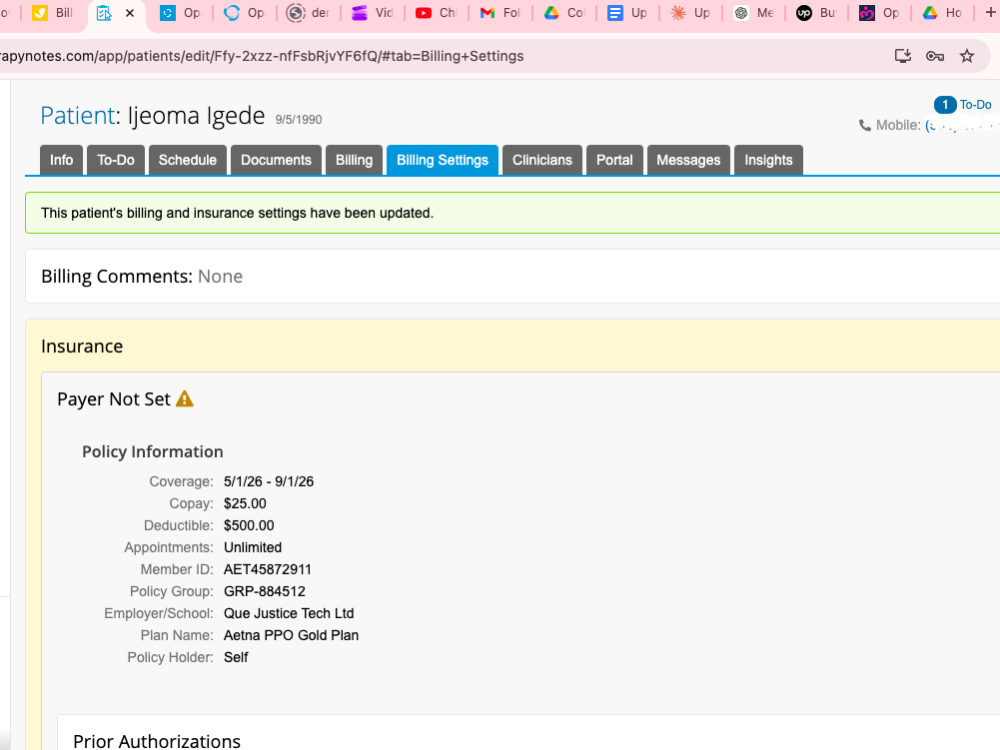The height and width of the screenshot is (750, 1000).
Task: Click the patient's mobile number link
Action: [962, 126]
